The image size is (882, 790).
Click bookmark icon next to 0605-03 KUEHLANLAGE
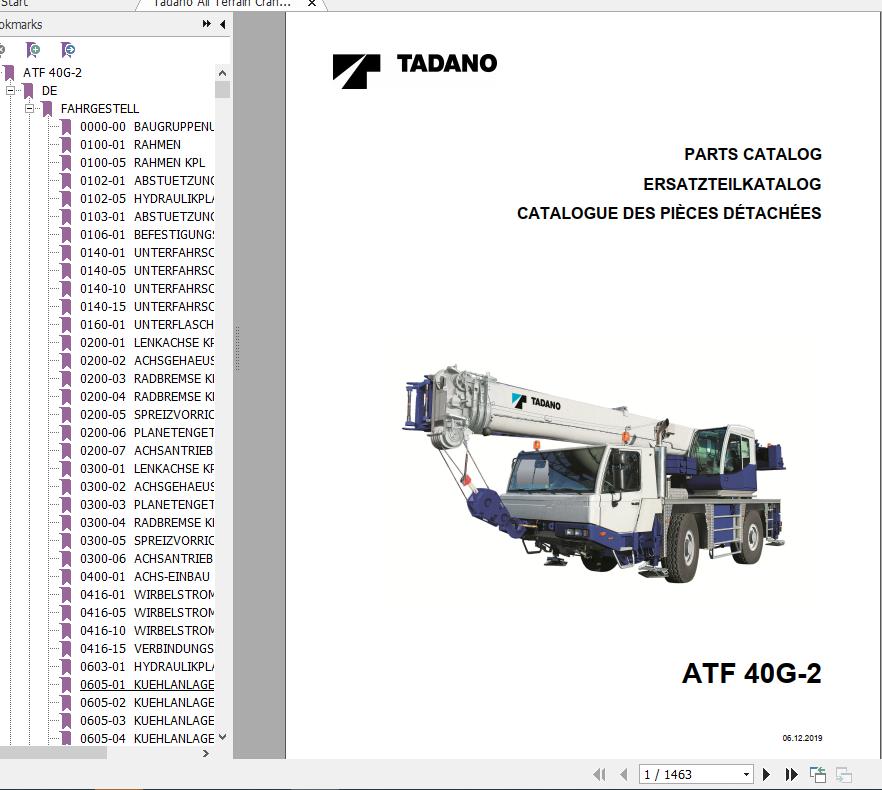click(66, 721)
